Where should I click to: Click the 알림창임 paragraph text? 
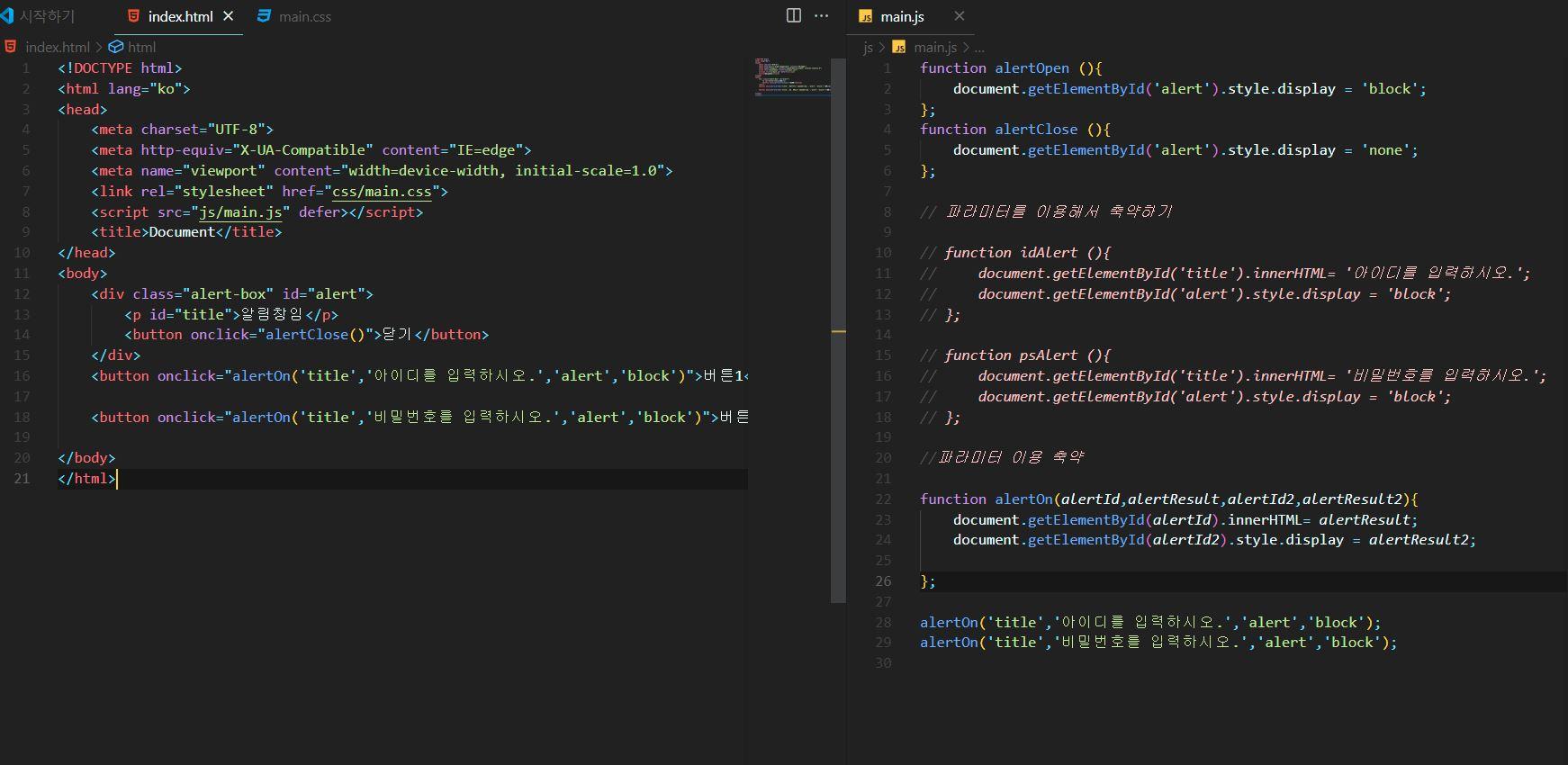pos(273,314)
